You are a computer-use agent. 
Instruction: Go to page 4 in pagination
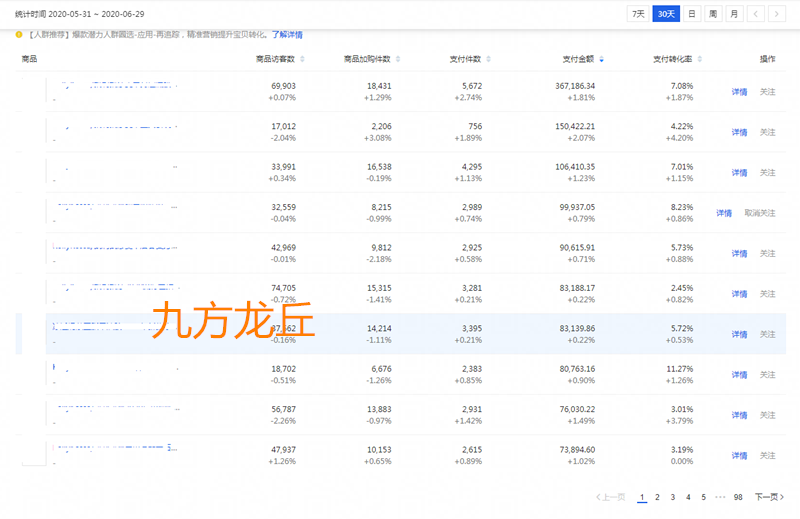pos(688,497)
